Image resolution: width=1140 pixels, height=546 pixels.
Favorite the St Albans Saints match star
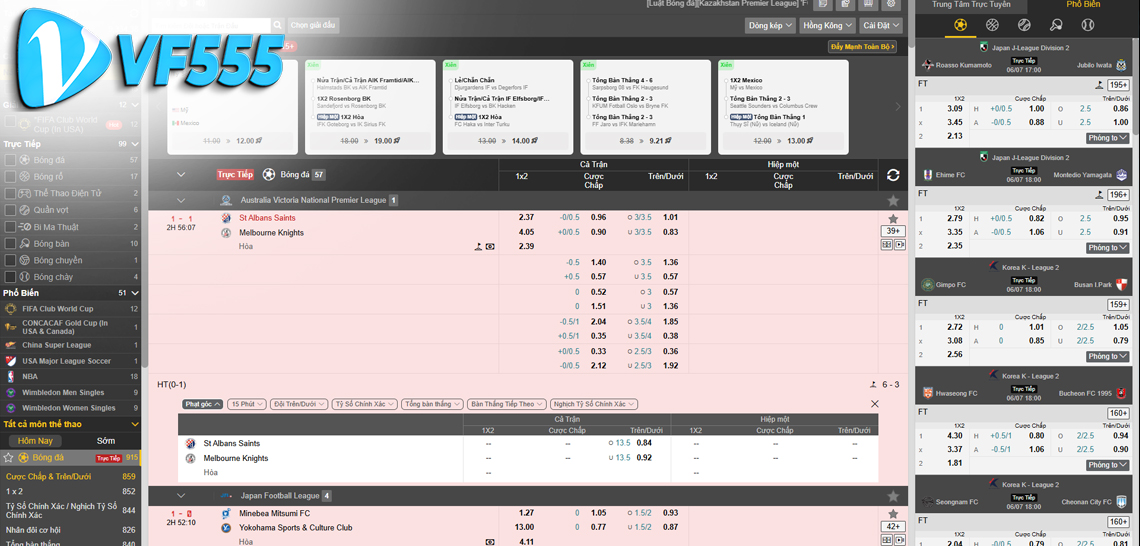point(893,218)
